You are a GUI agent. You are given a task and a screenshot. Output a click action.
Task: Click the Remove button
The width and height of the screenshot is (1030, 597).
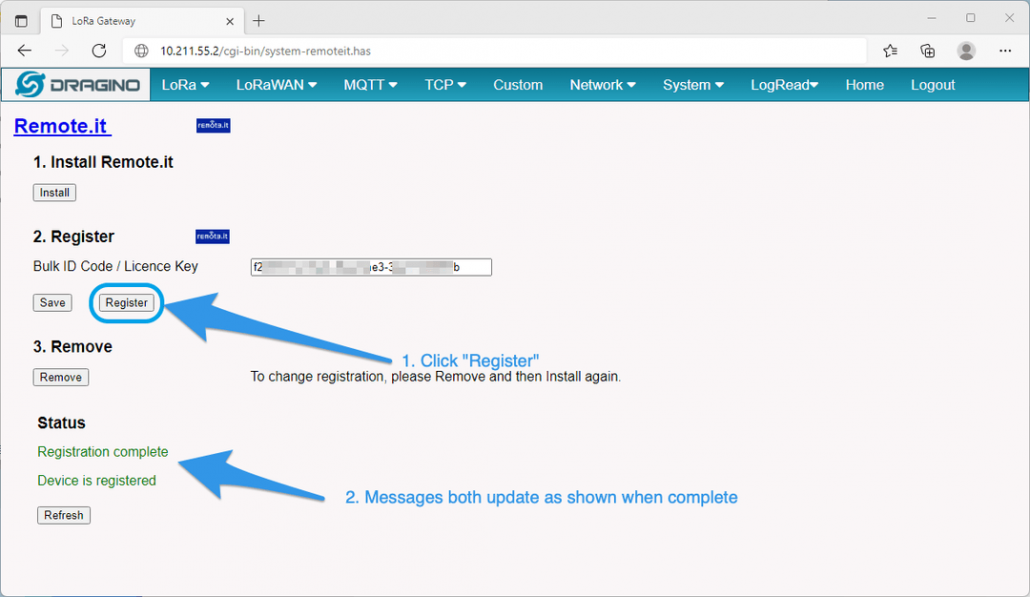[60, 377]
